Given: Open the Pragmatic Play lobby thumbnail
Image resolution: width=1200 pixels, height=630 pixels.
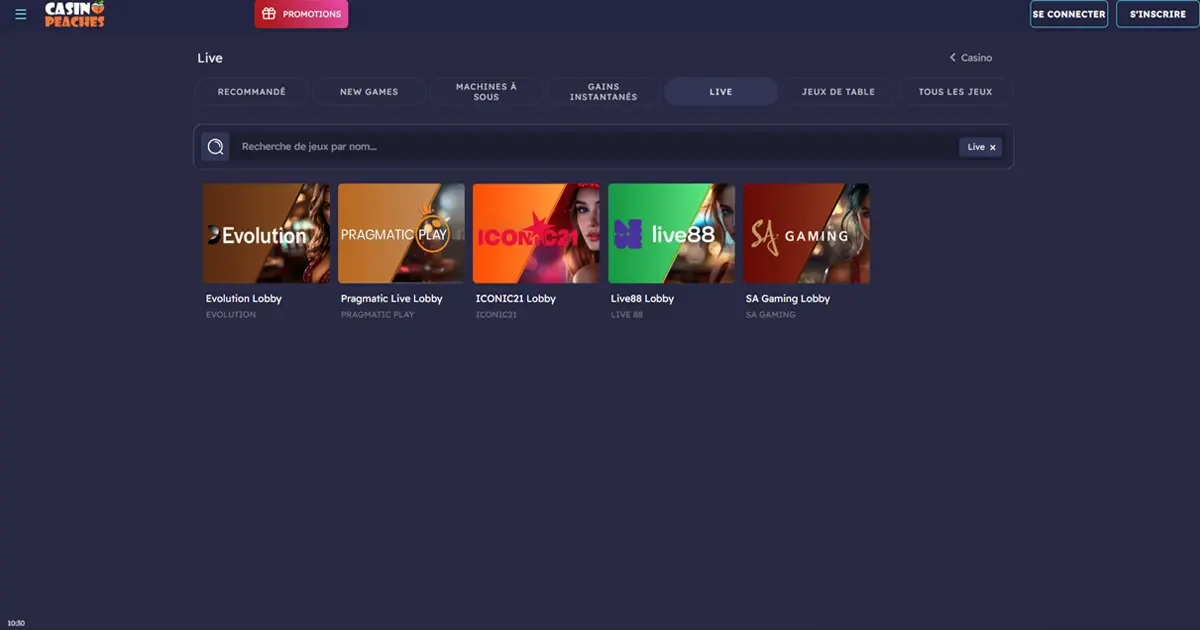Looking at the screenshot, I should click(401, 233).
